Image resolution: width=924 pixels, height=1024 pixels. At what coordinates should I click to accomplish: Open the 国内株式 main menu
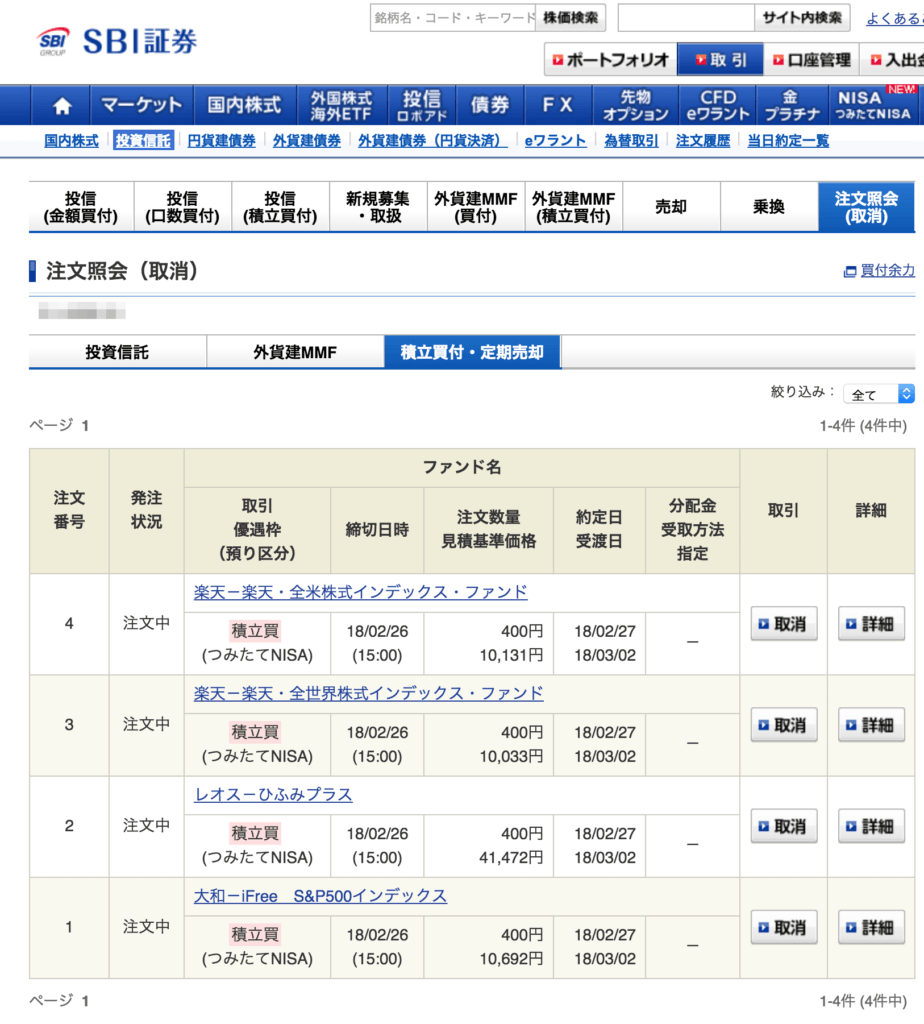point(245,105)
